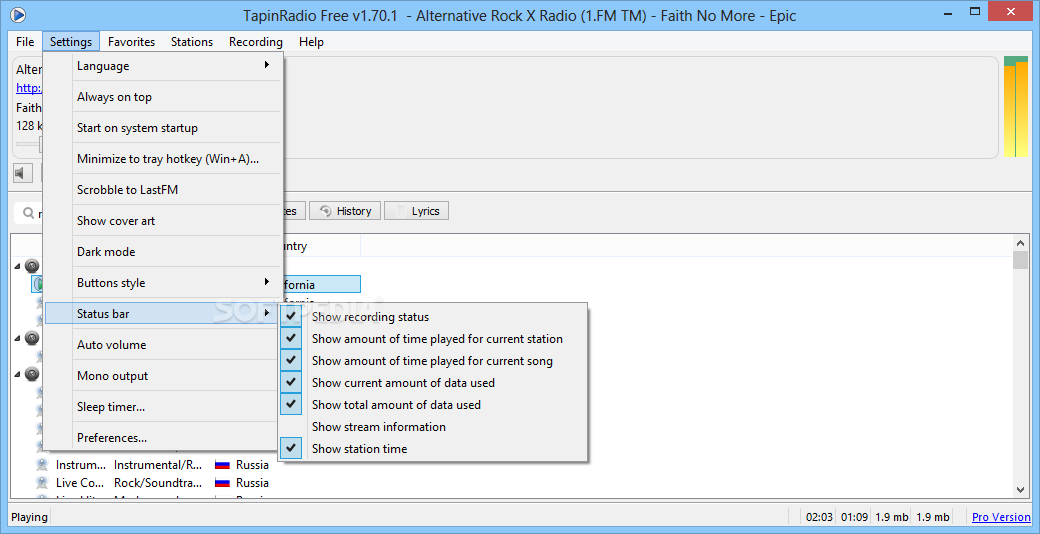Image resolution: width=1040 pixels, height=534 pixels.
Task: Click the Playing status text
Action: click(x=29, y=517)
